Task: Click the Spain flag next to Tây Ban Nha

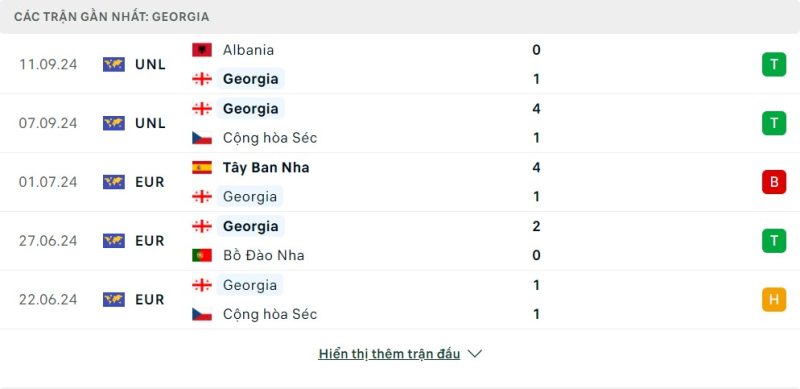Action: pyautogui.click(x=202, y=167)
